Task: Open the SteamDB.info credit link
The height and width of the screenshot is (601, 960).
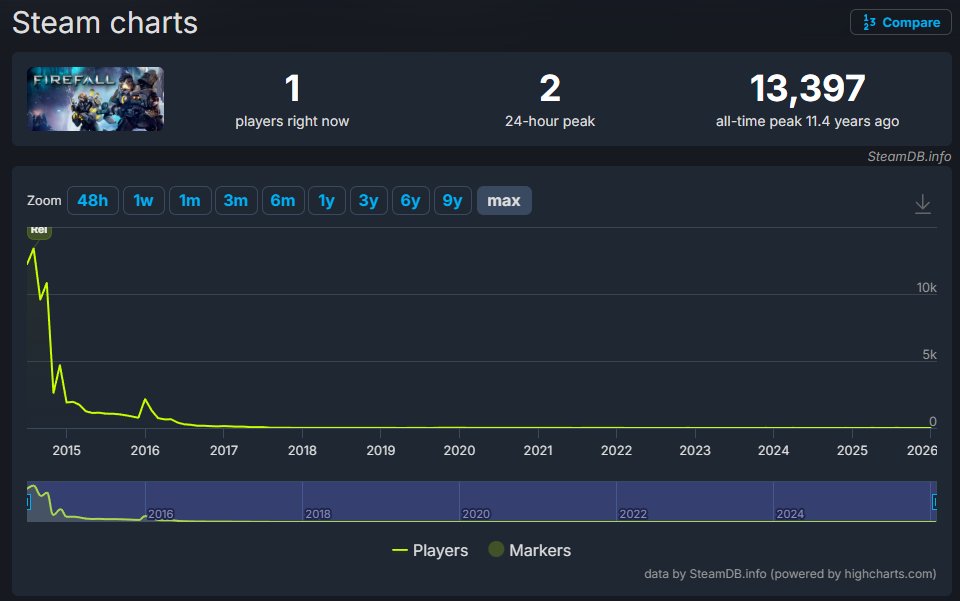Action: point(909,157)
